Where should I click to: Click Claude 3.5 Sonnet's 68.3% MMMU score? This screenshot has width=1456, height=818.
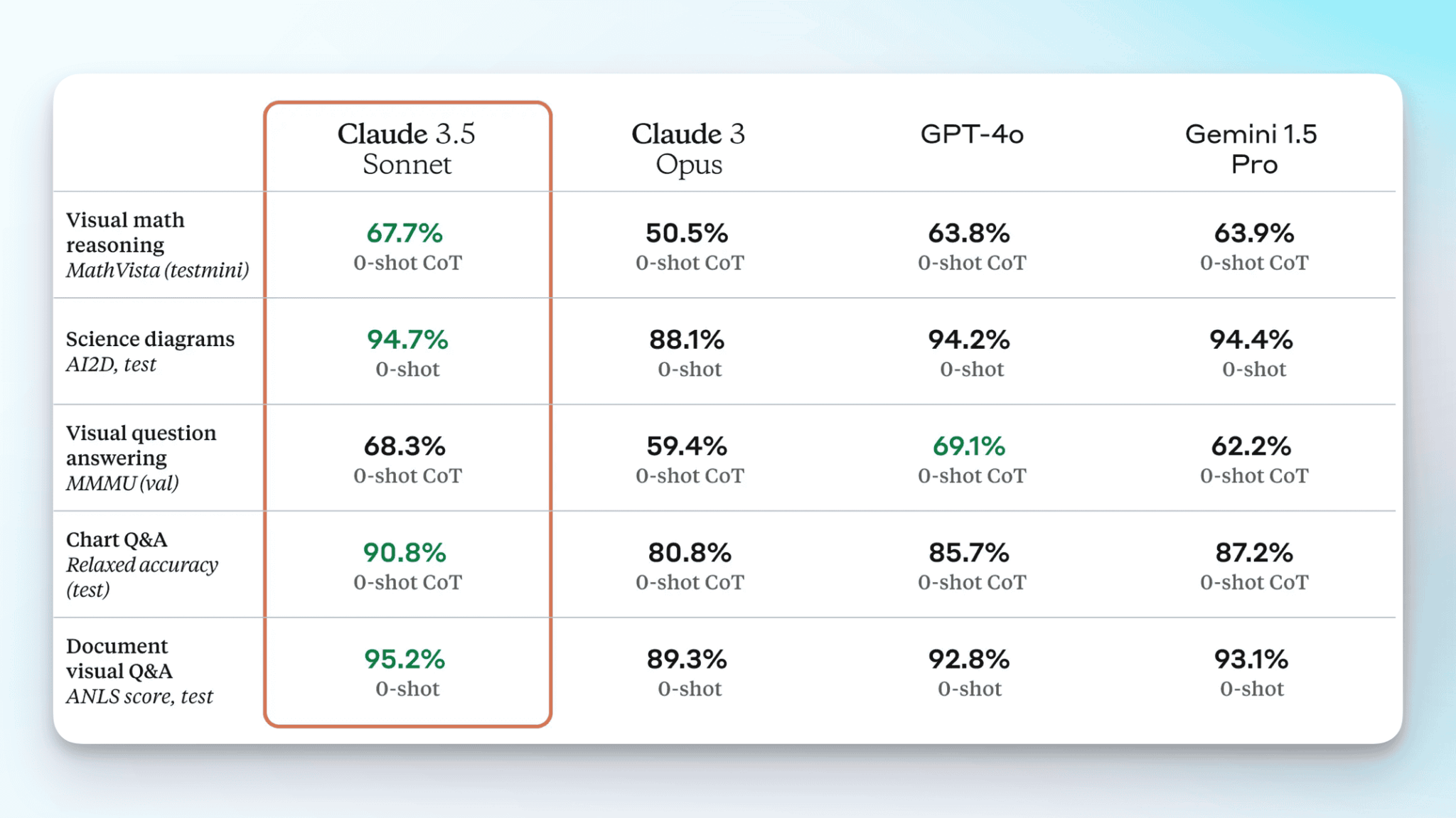[x=405, y=446]
